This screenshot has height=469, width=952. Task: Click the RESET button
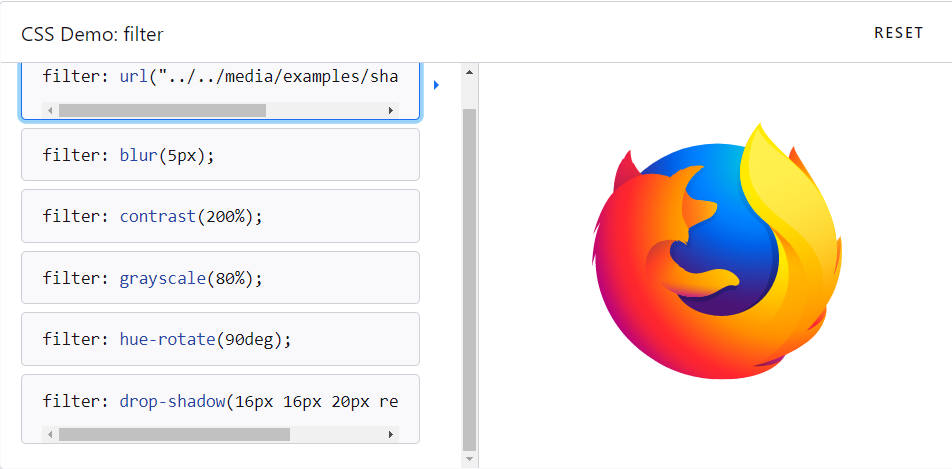[x=898, y=33]
